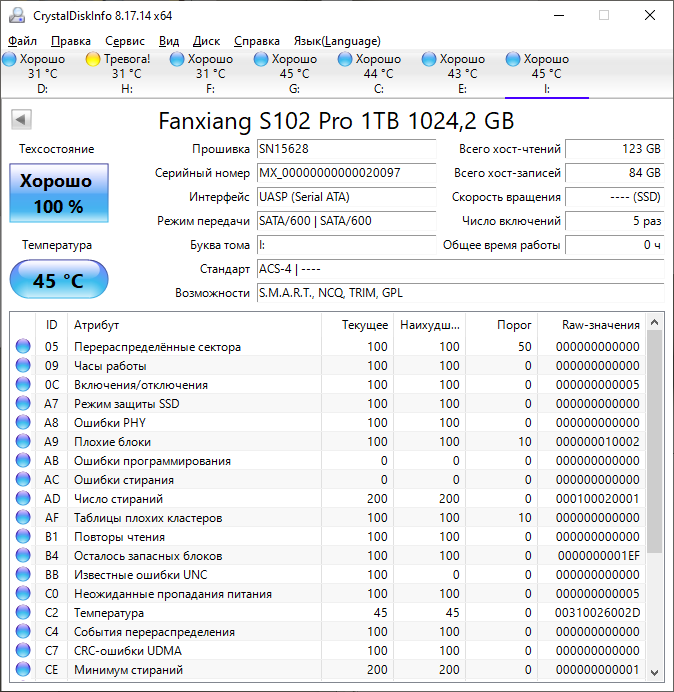Click the status icon for attribute 05
Viewport: 674px width, 692px height.
coord(23,347)
